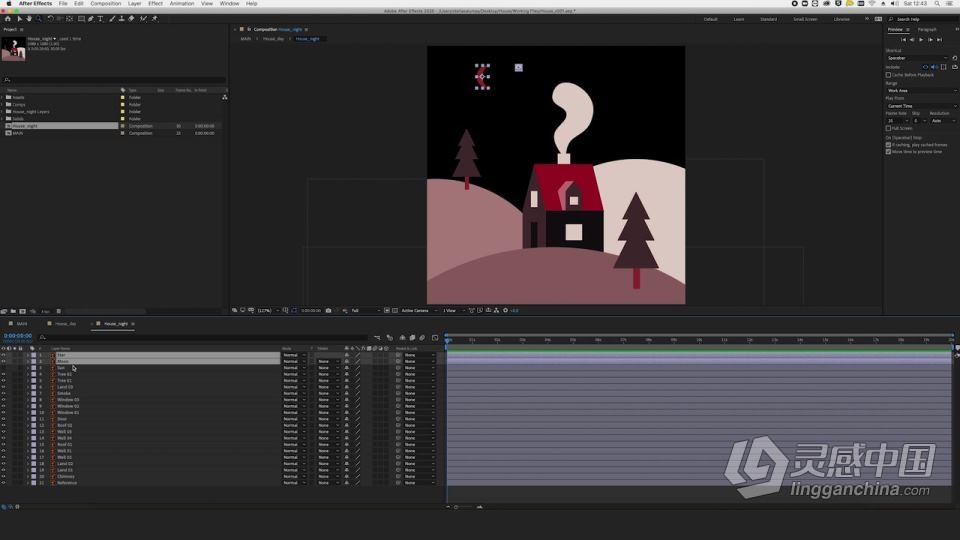
Task: Choose the Zoom tool in the toolbar
Action: coord(39,19)
